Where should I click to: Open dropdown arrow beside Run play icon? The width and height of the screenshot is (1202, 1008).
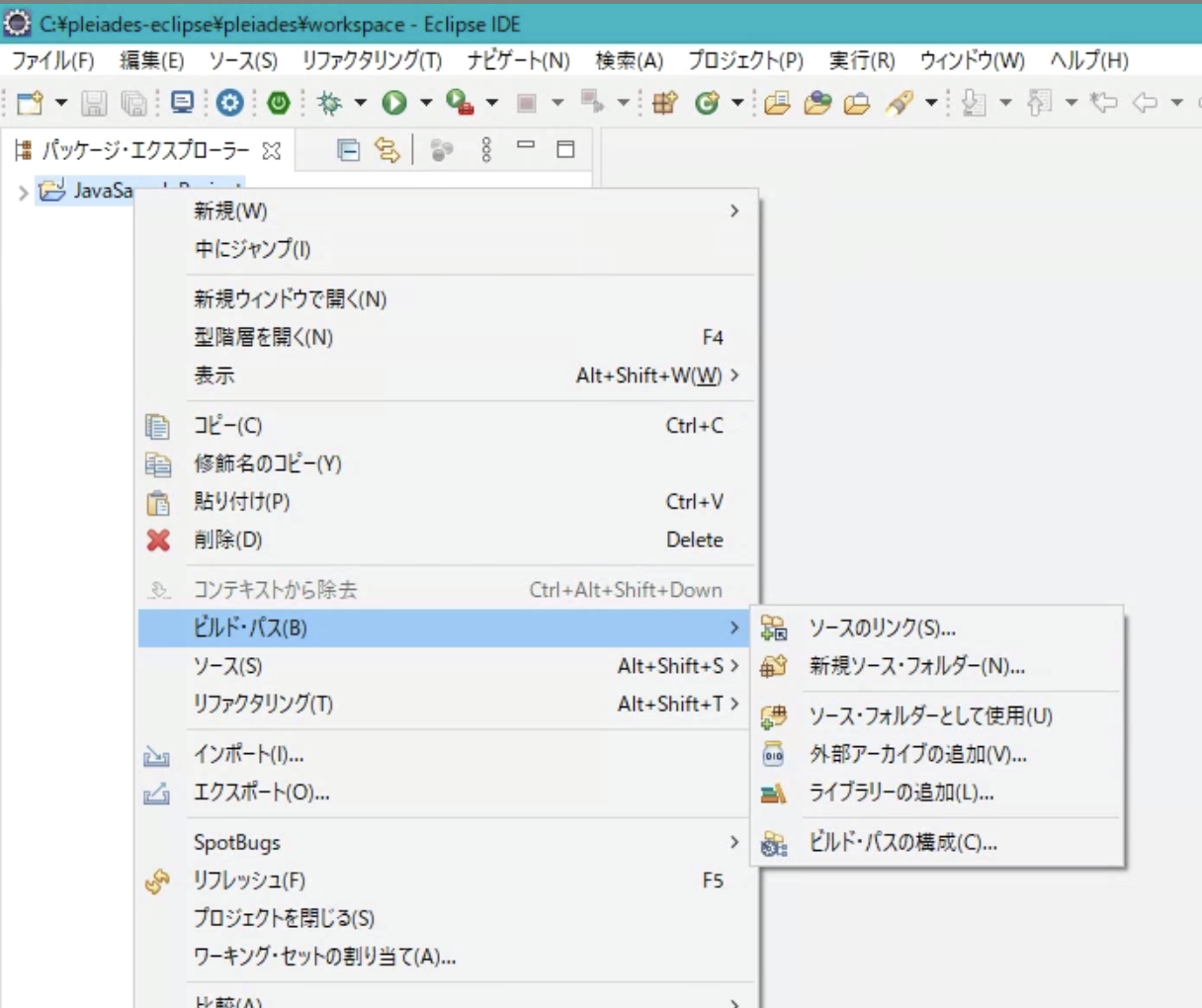point(426,103)
